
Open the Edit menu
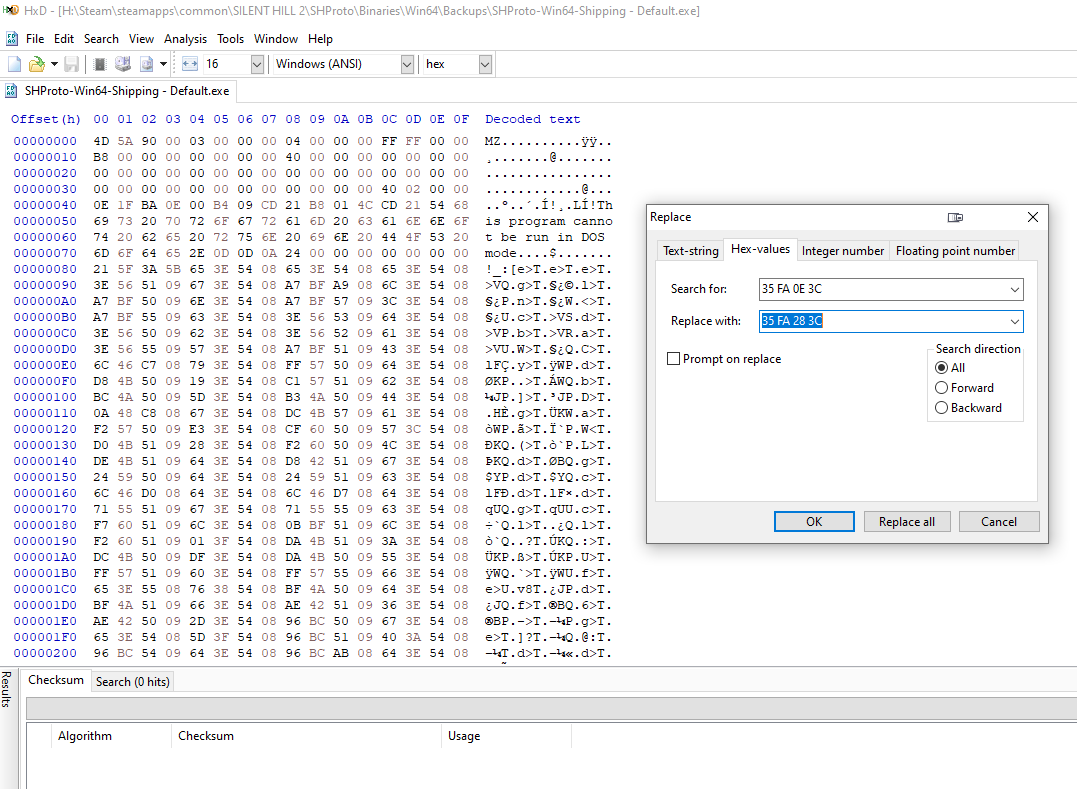tap(64, 39)
